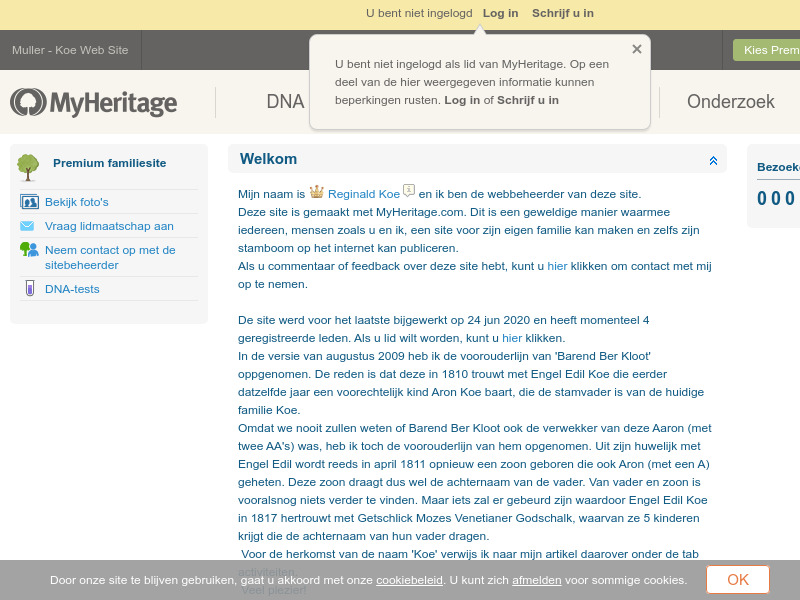Click the afmelden cookie link
Image resolution: width=800 pixels, height=600 pixels.
(x=537, y=580)
